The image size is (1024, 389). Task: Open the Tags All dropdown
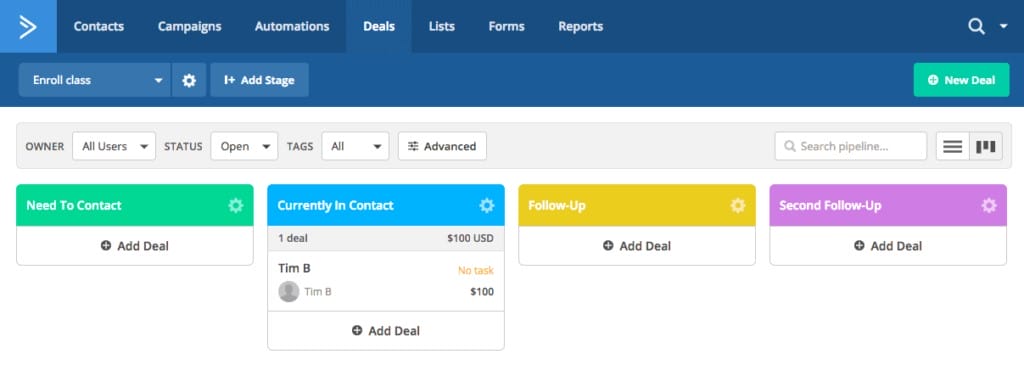tap(355, 146)
